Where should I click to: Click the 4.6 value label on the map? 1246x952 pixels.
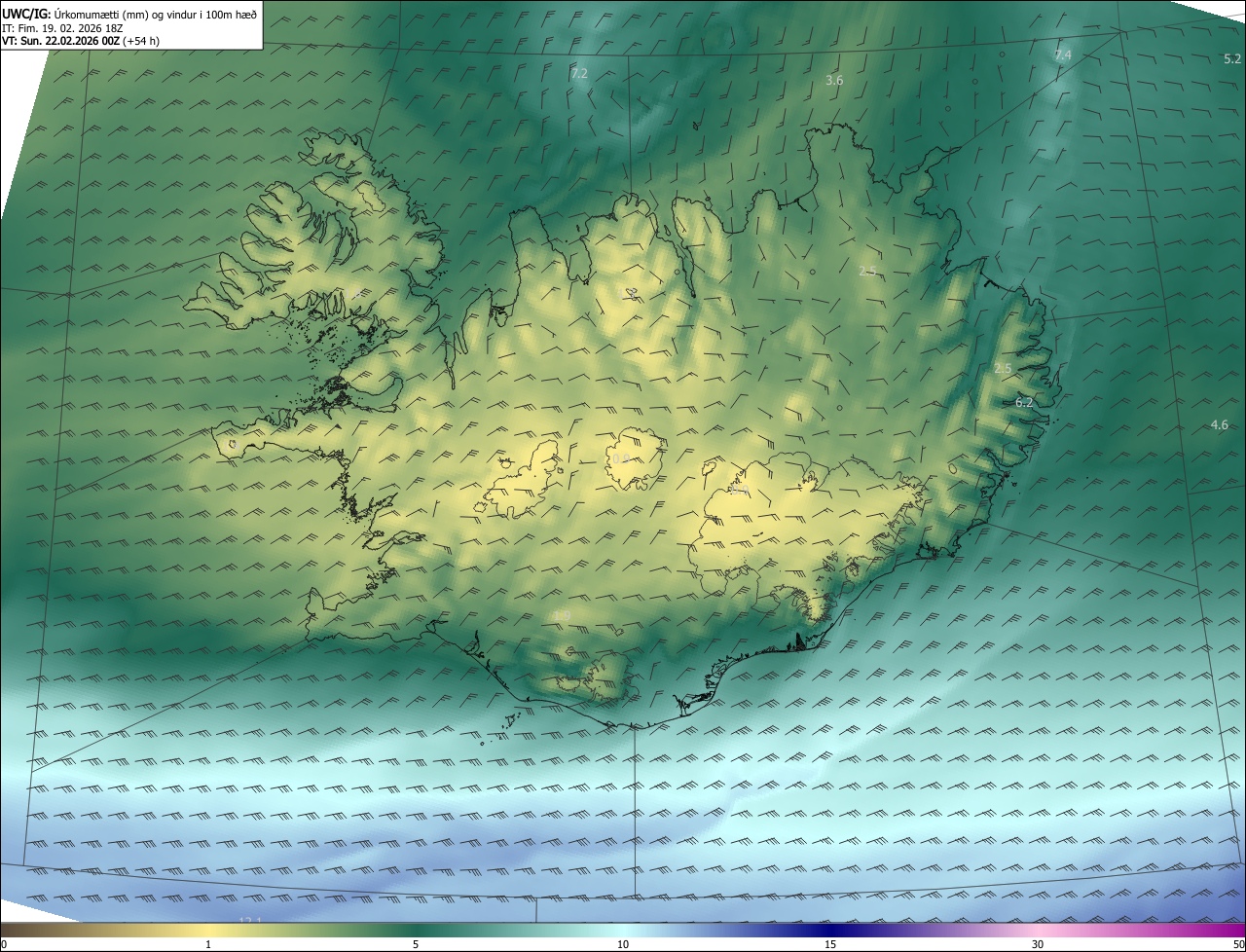click(1219, 425)
